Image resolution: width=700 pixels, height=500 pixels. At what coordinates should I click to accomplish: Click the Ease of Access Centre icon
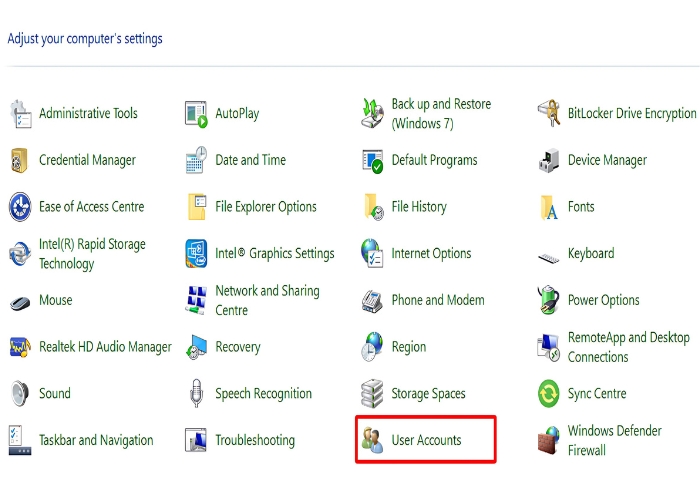(20, 207)
